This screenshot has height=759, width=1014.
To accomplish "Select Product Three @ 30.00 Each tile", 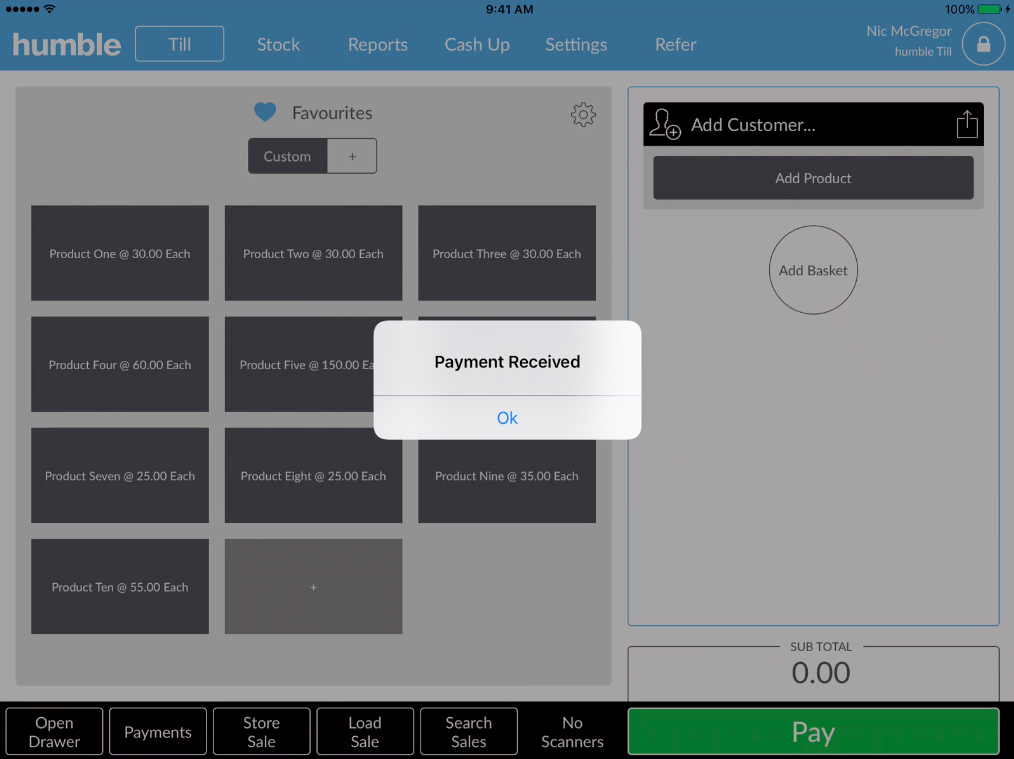I will click(506, 253).
